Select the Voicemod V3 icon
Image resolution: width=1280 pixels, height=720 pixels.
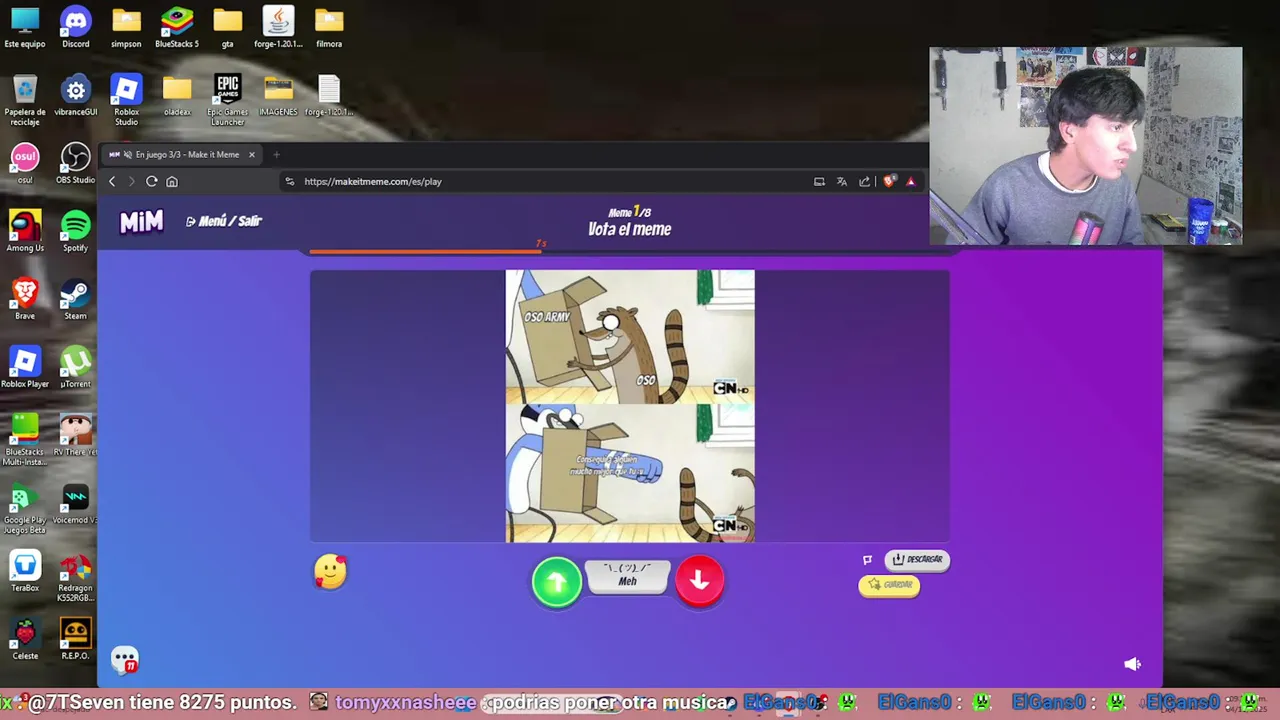76,503
